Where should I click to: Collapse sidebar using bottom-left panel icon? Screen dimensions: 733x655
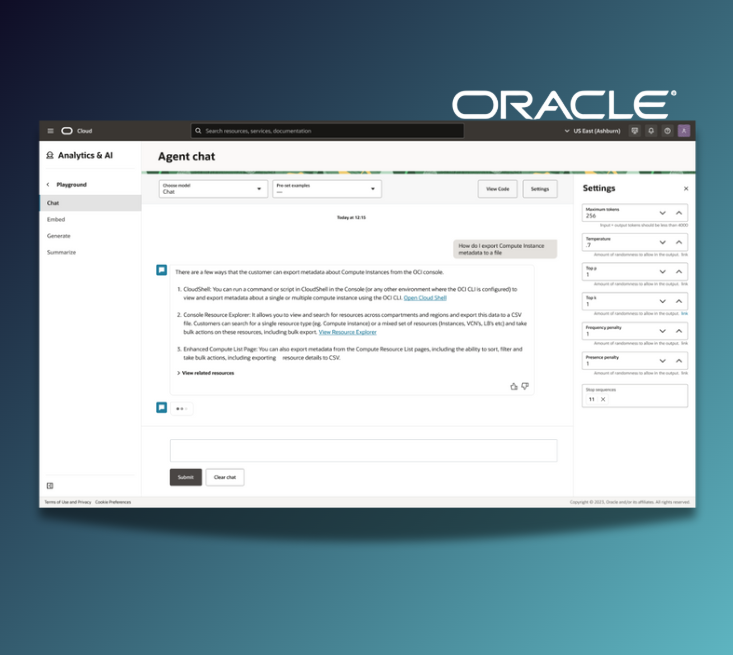[x=50, y=486]
